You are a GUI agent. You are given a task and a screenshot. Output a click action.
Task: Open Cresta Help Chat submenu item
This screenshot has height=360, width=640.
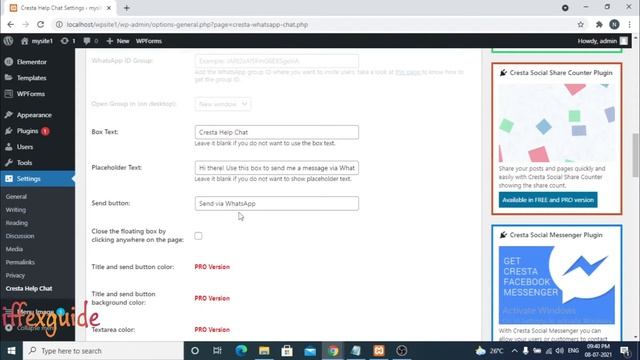coord(29,289)
